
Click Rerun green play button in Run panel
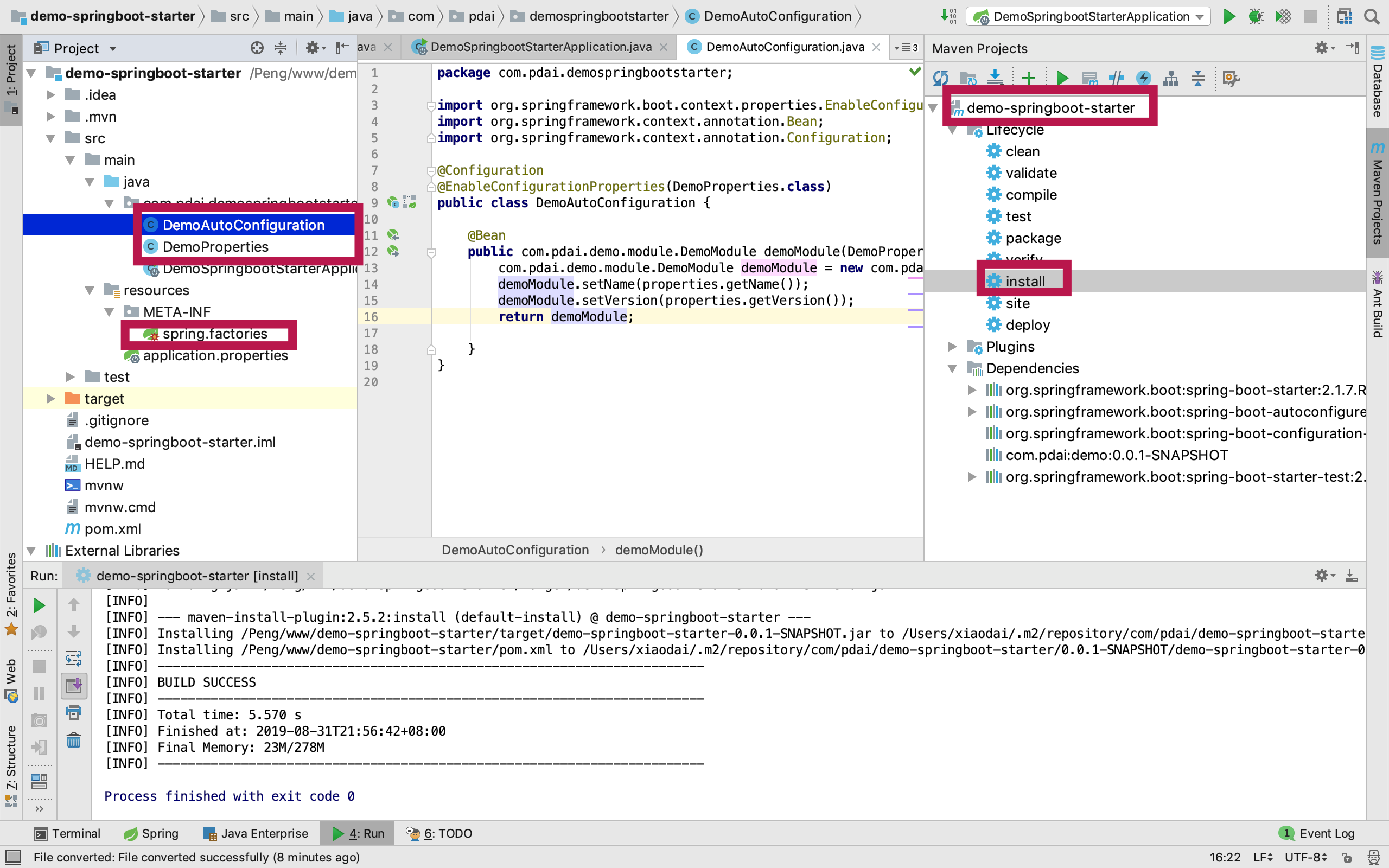(x=39, y=605)
